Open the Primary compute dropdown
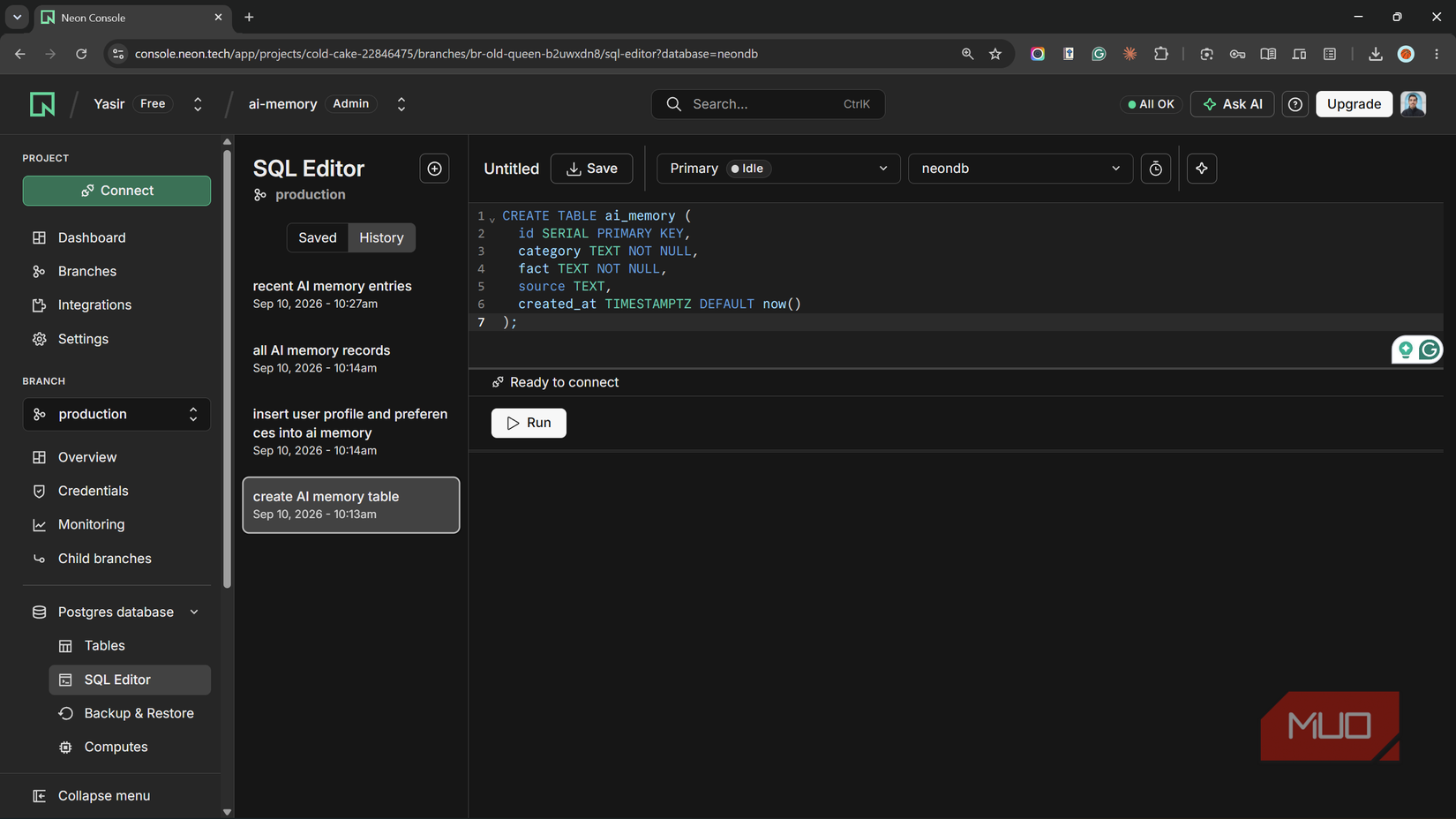This screenshot has width=1456, height=819. [x=777, y=169]
